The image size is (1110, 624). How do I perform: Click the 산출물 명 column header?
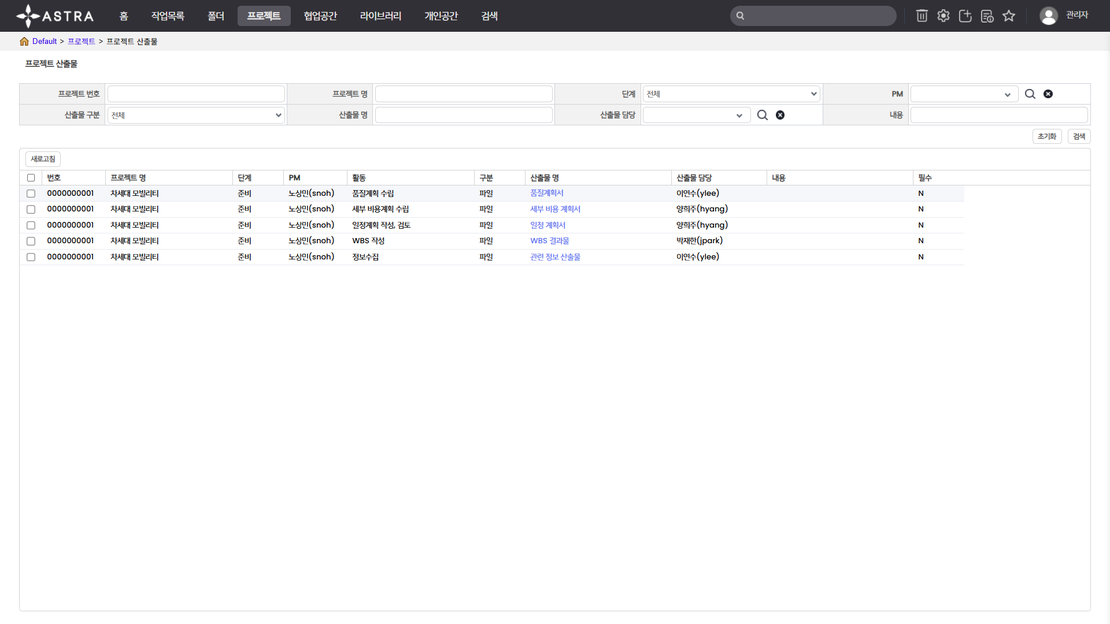(x=544, y=178)
